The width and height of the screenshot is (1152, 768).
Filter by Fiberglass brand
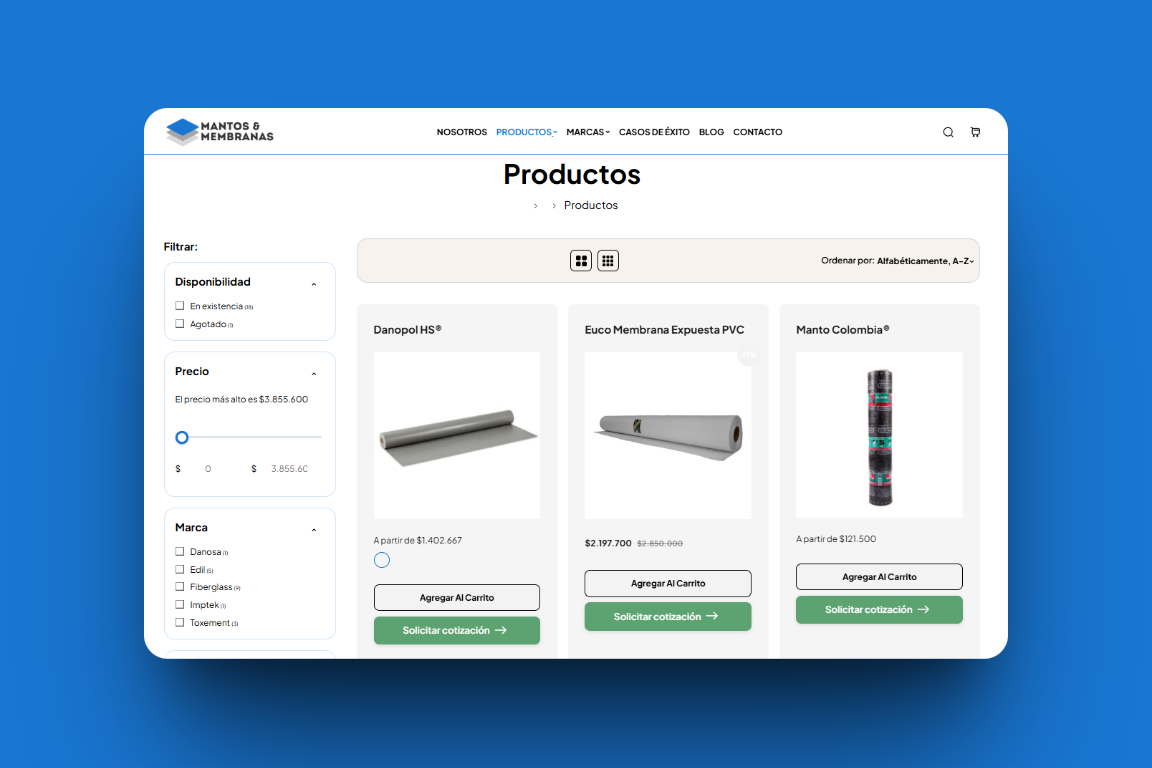tap(179, 587)
